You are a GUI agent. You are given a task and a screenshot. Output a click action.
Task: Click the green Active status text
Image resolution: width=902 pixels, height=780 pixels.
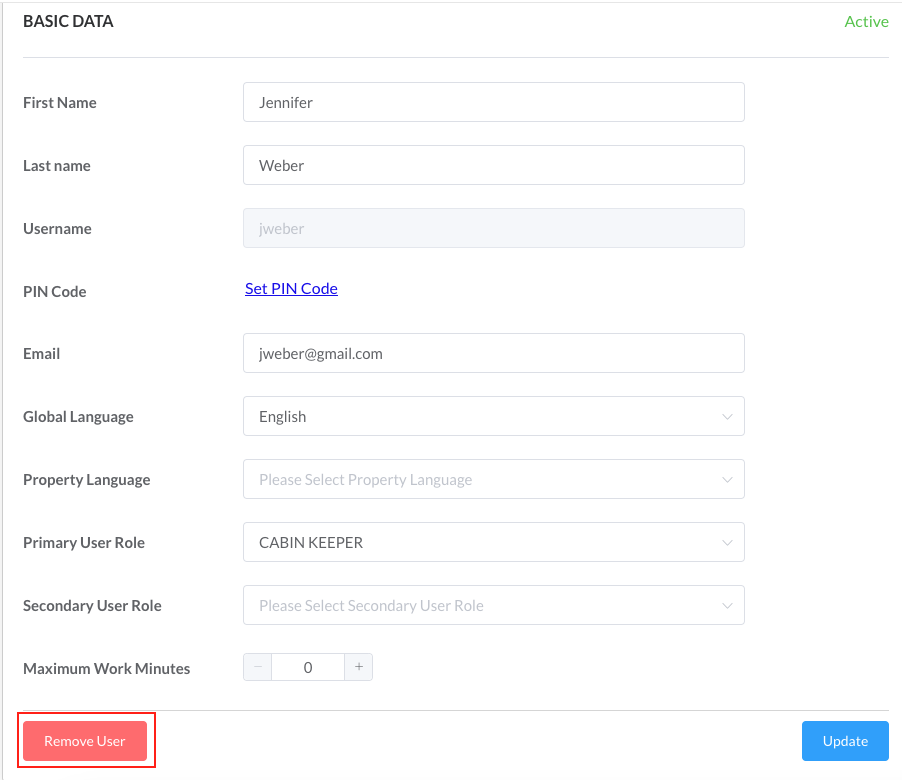[866, 22]
